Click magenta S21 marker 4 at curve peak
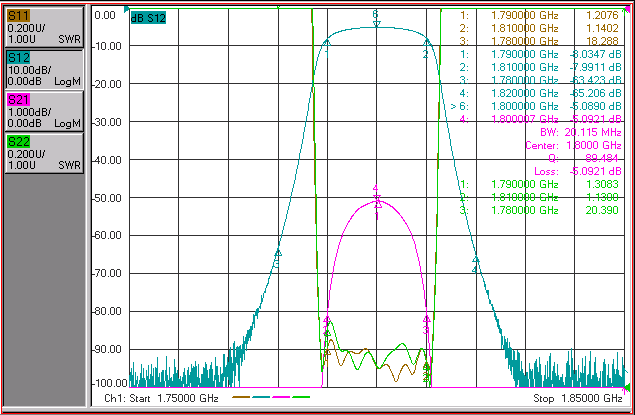Screen dimensions: 635x415 [x=377, y=198]
